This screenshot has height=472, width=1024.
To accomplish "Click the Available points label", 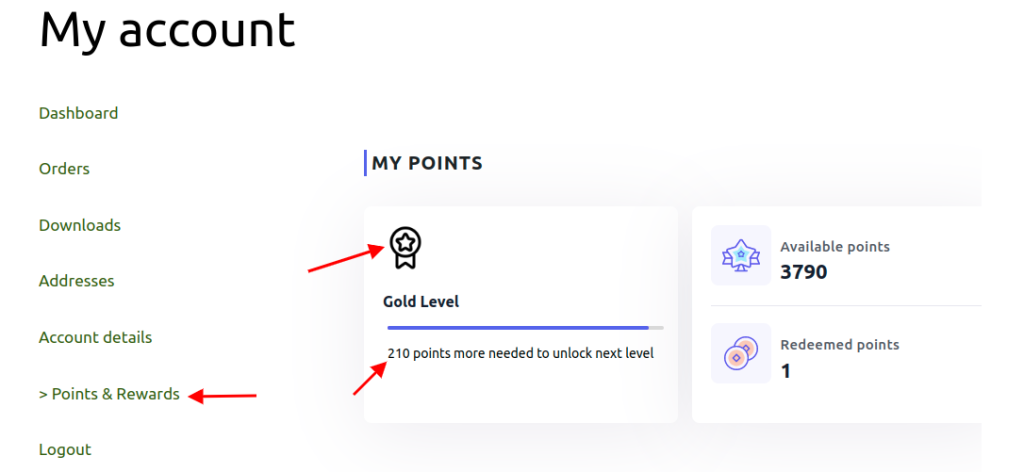I will [x=835, y=247].
